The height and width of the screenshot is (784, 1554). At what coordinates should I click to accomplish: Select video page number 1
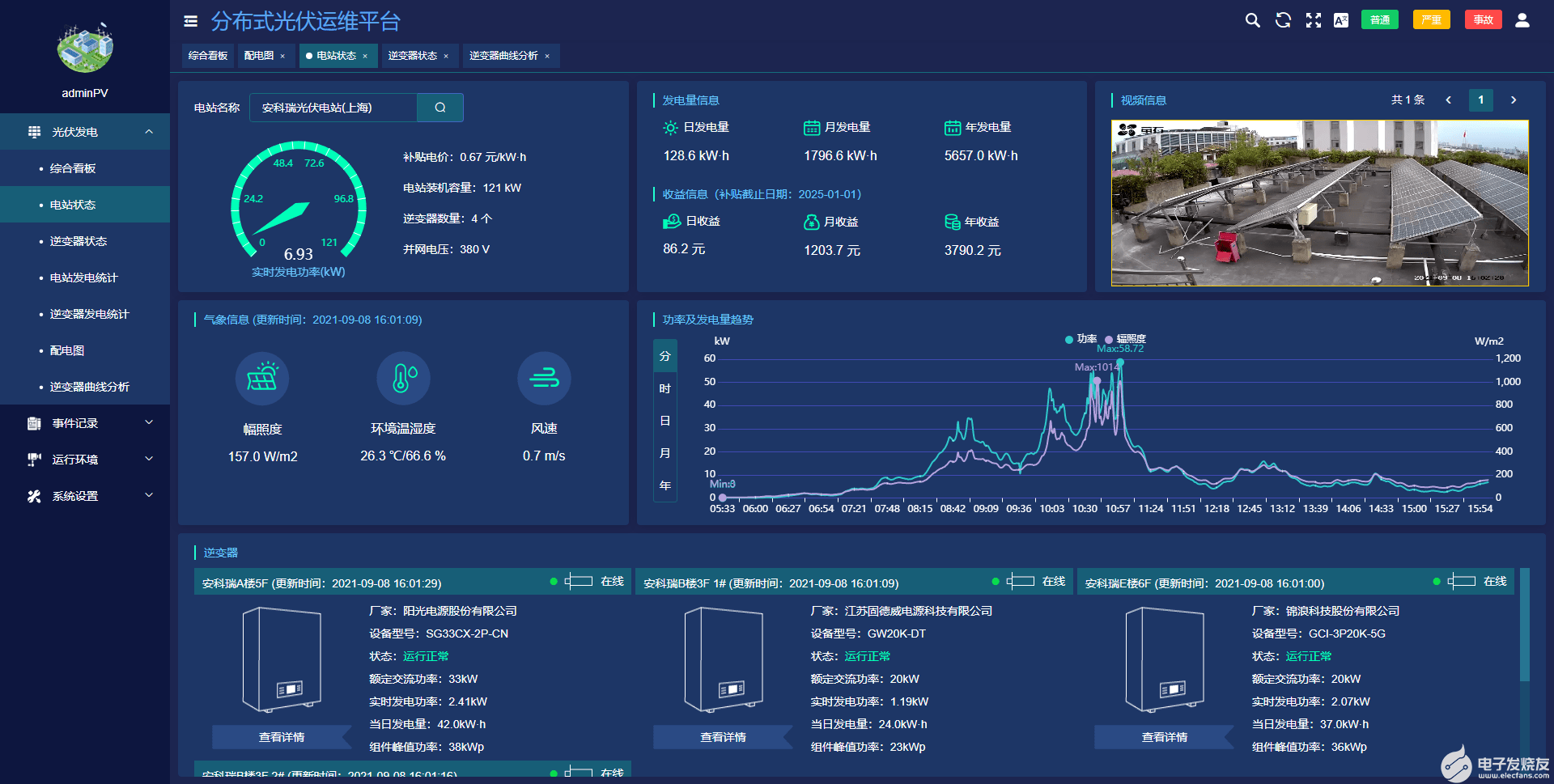click(1481, 100)
